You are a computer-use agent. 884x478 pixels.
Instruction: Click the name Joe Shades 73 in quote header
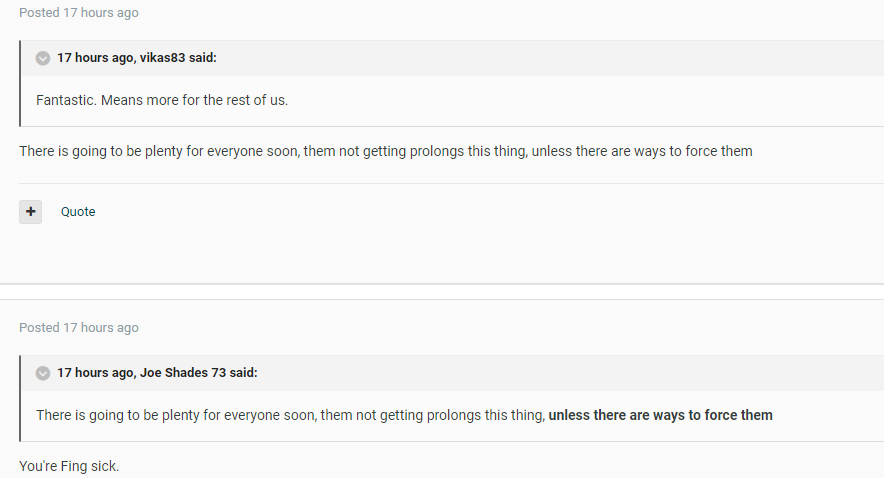tap(182, 373)
